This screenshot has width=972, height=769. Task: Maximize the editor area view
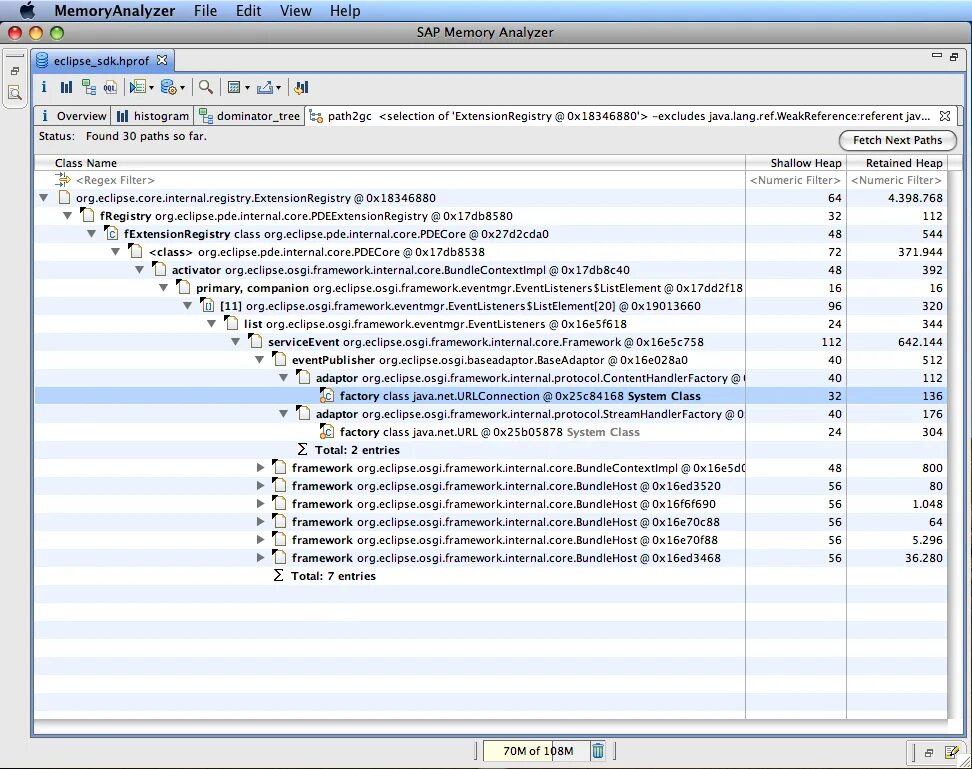click(x=954, y=56)
